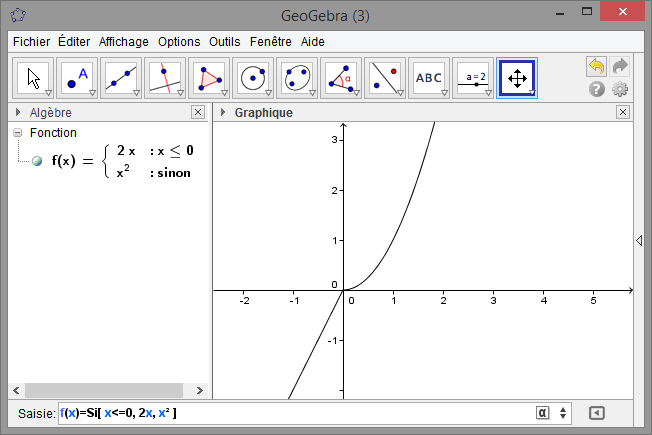The height and width of the screenshot is (435, 652).
Task: Select the Angle tool
Action: point(341,77)
